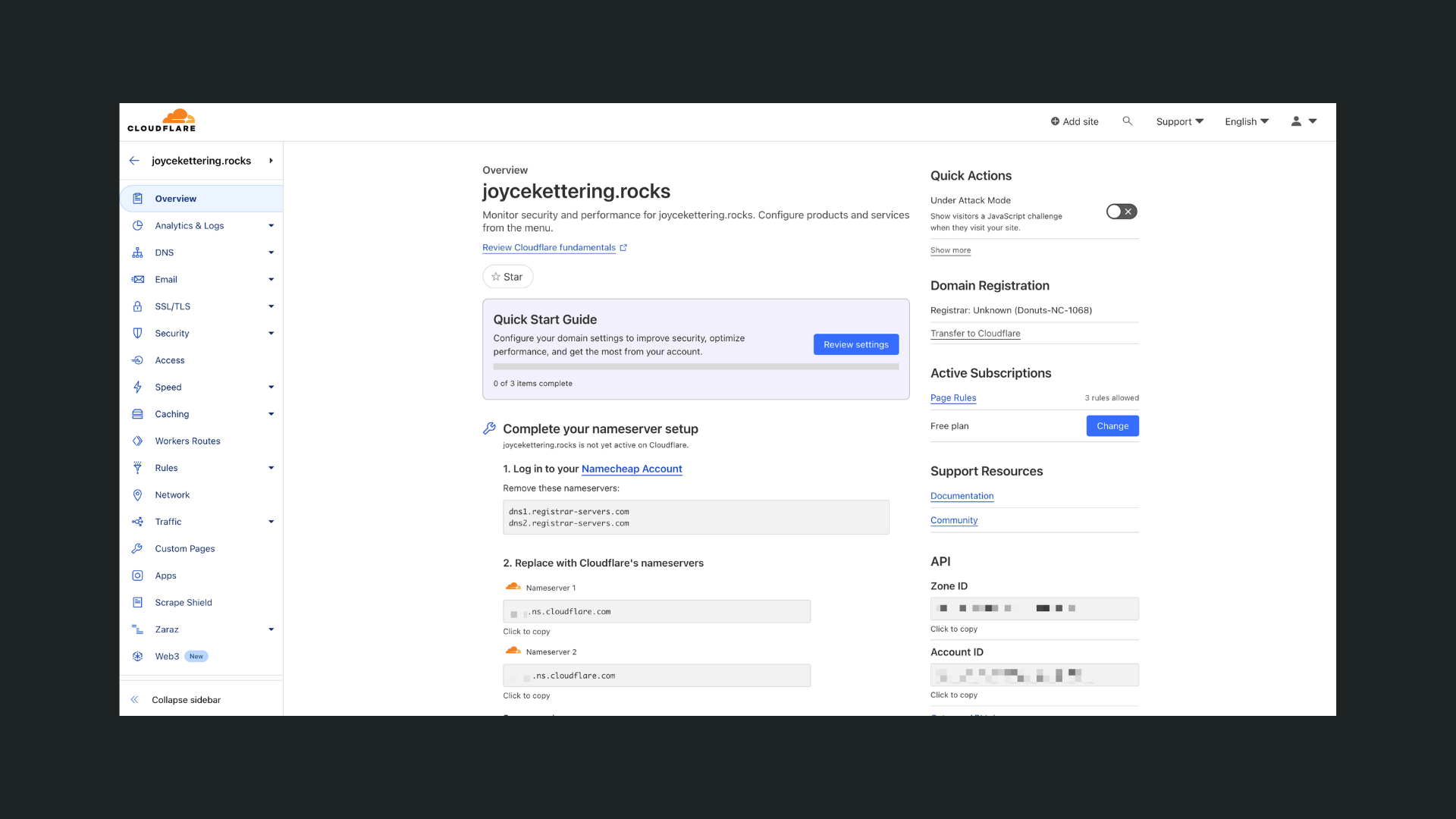The width and height of the screenshot is (1456, 819).
Task: Click the Scrape Shield icon
Action: tap(137, 602)
